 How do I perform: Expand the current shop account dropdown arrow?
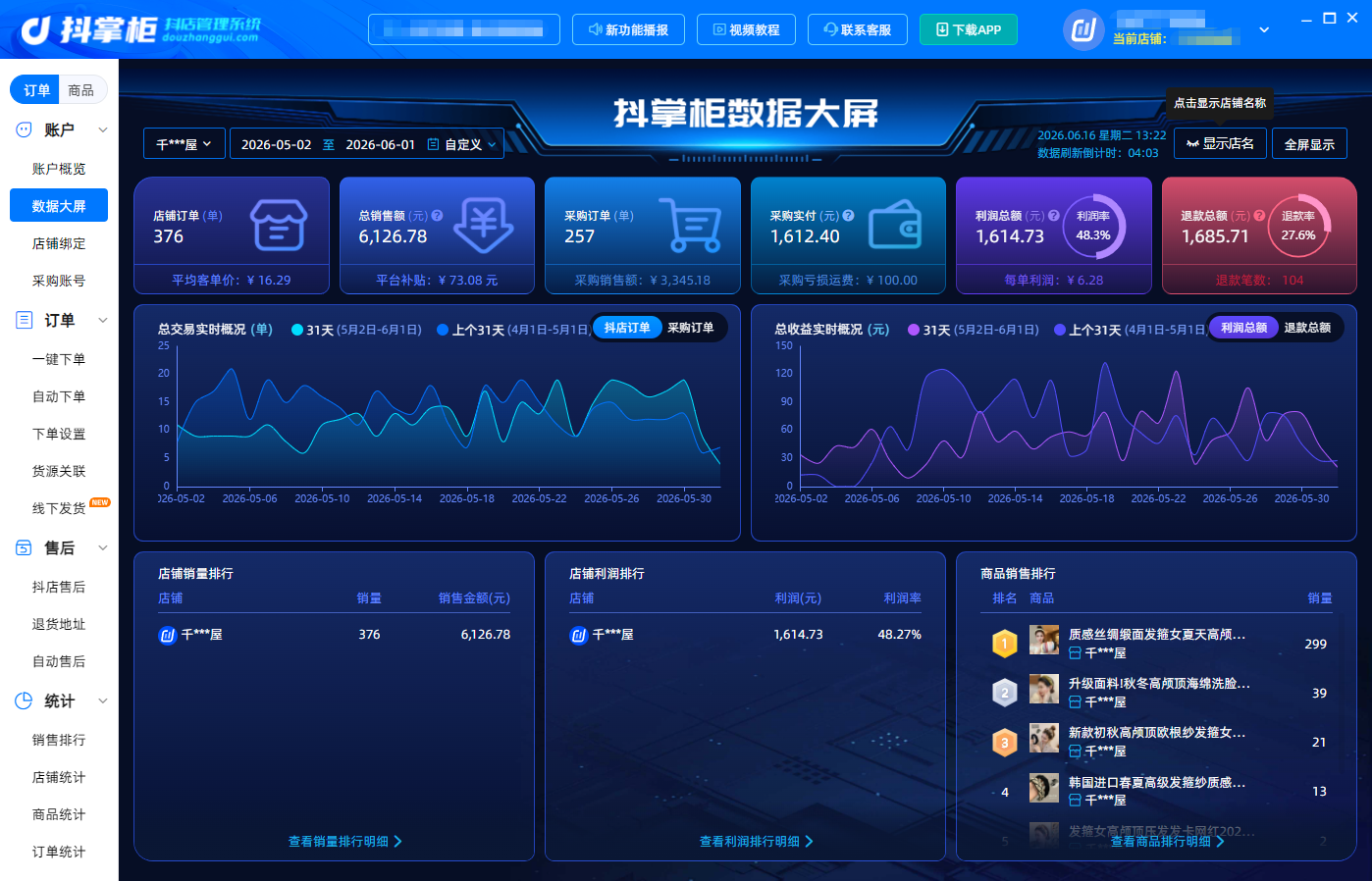pyautogui.click(x=1264, y=29)
